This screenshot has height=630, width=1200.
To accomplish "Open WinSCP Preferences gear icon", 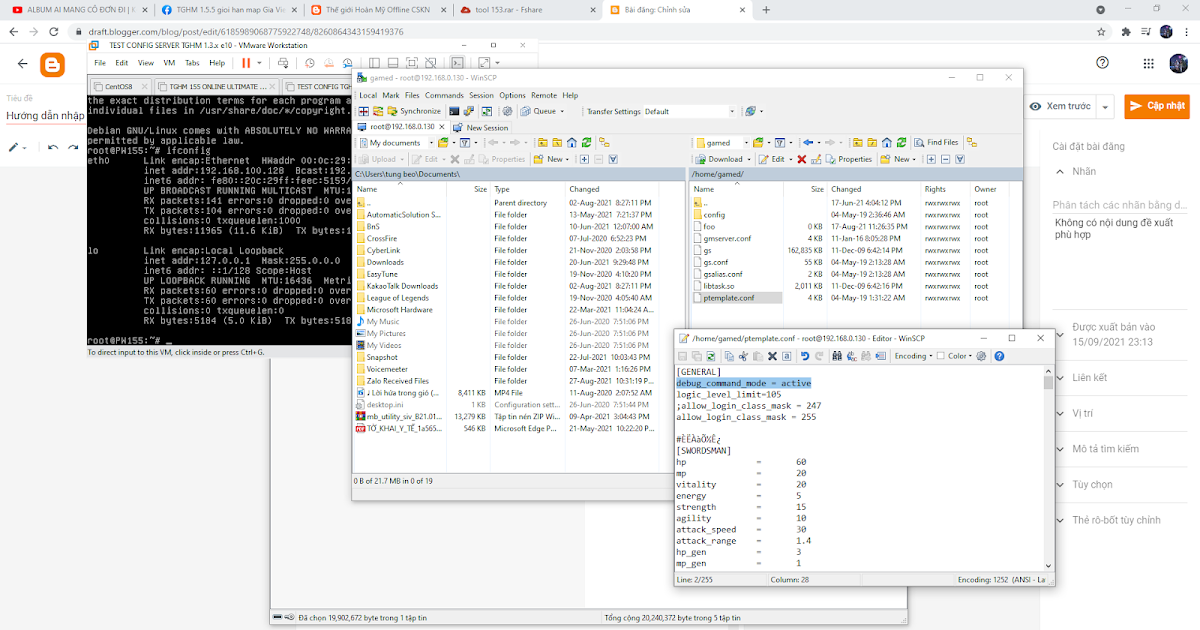I will pyautogui.click(x=506, y=111).
